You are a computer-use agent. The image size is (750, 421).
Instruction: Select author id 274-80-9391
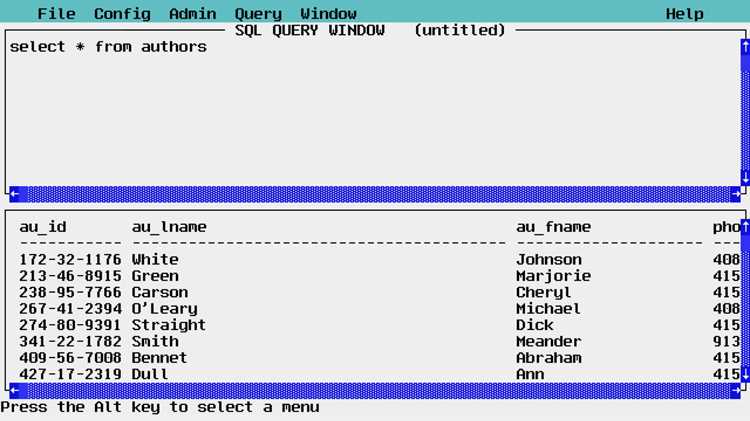pos(70,325)
